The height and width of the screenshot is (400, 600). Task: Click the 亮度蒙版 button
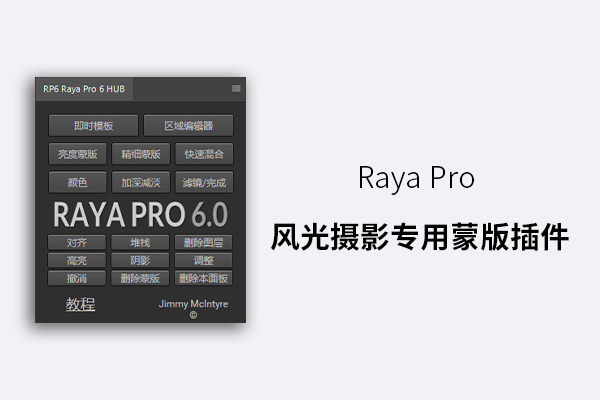[x=77, y=154]
